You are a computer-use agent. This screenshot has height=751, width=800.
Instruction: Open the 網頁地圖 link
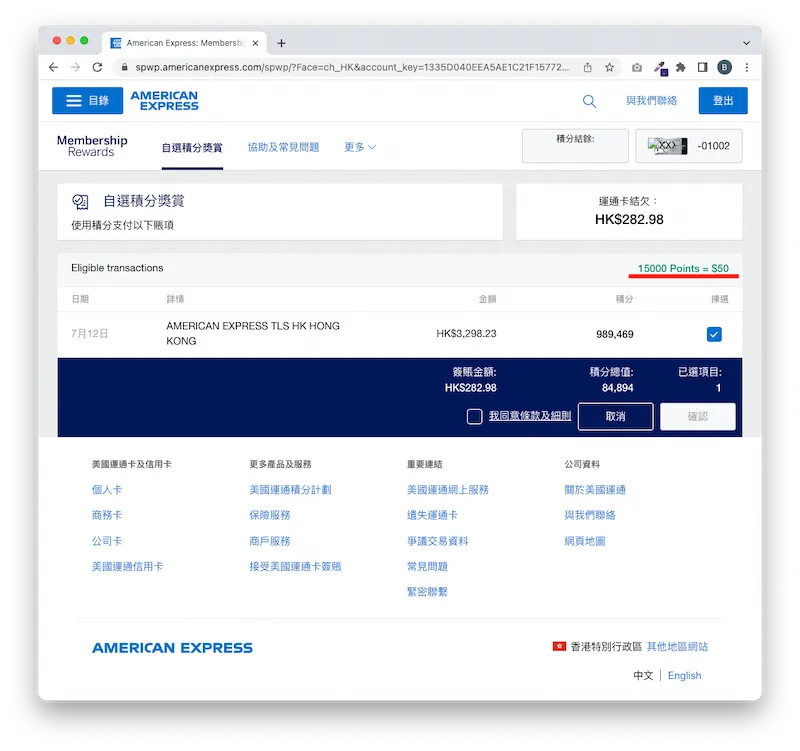pos(585,541)
